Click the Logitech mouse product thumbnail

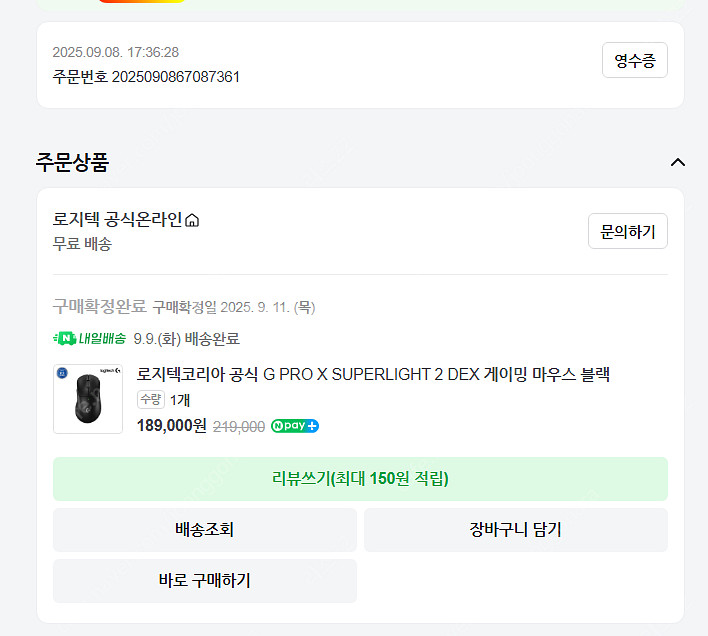pos(88,399)
